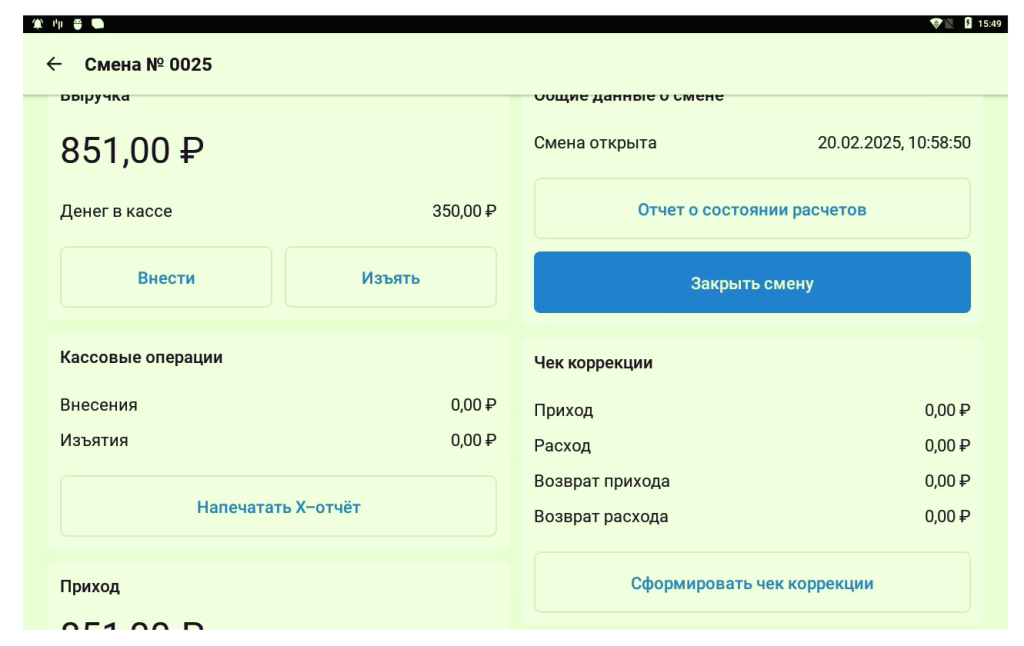
Task: Go back using the arrow icon
Action: coord(54,64)
